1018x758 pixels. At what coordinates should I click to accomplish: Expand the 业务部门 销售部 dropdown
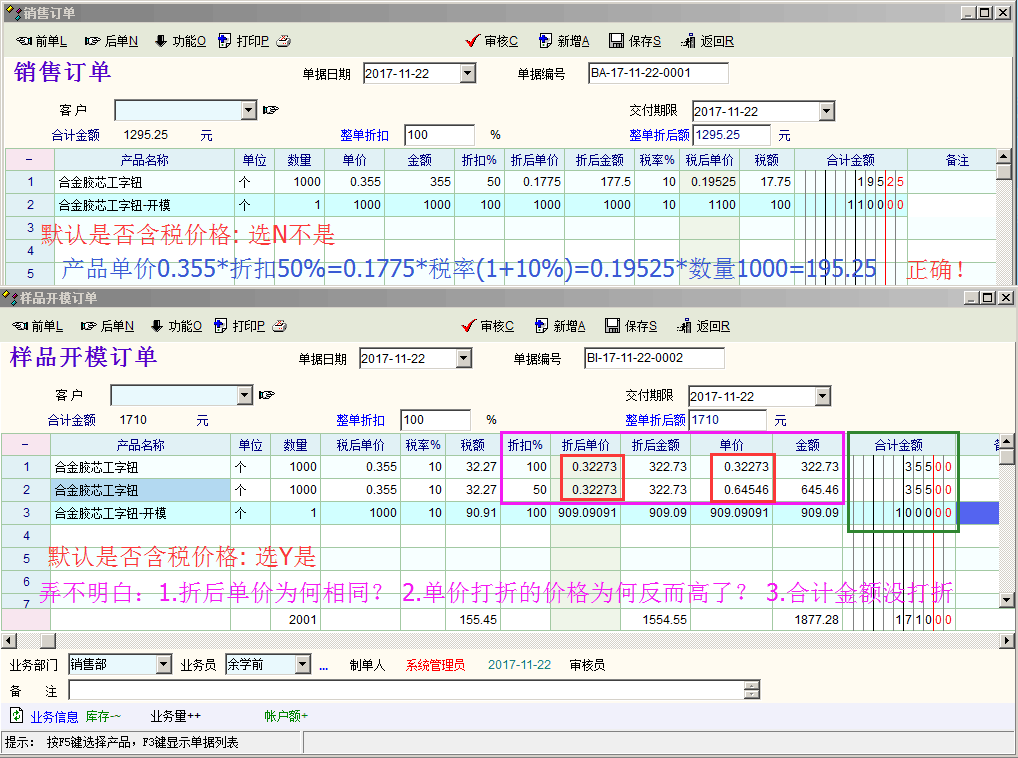point(164,665)
